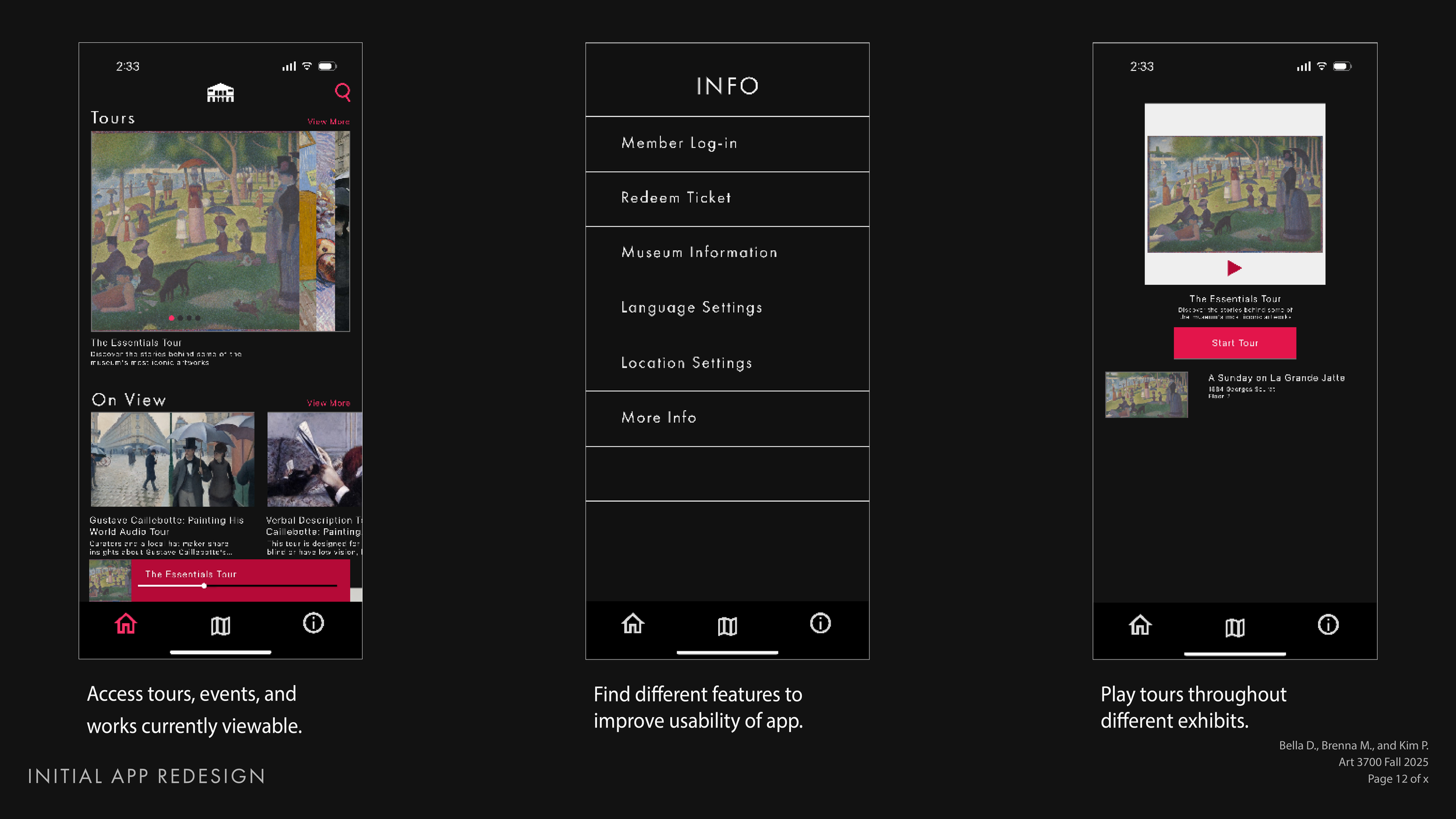Open Location Settings option
This screenshot has width=1456, height=819.
point(687,363)
